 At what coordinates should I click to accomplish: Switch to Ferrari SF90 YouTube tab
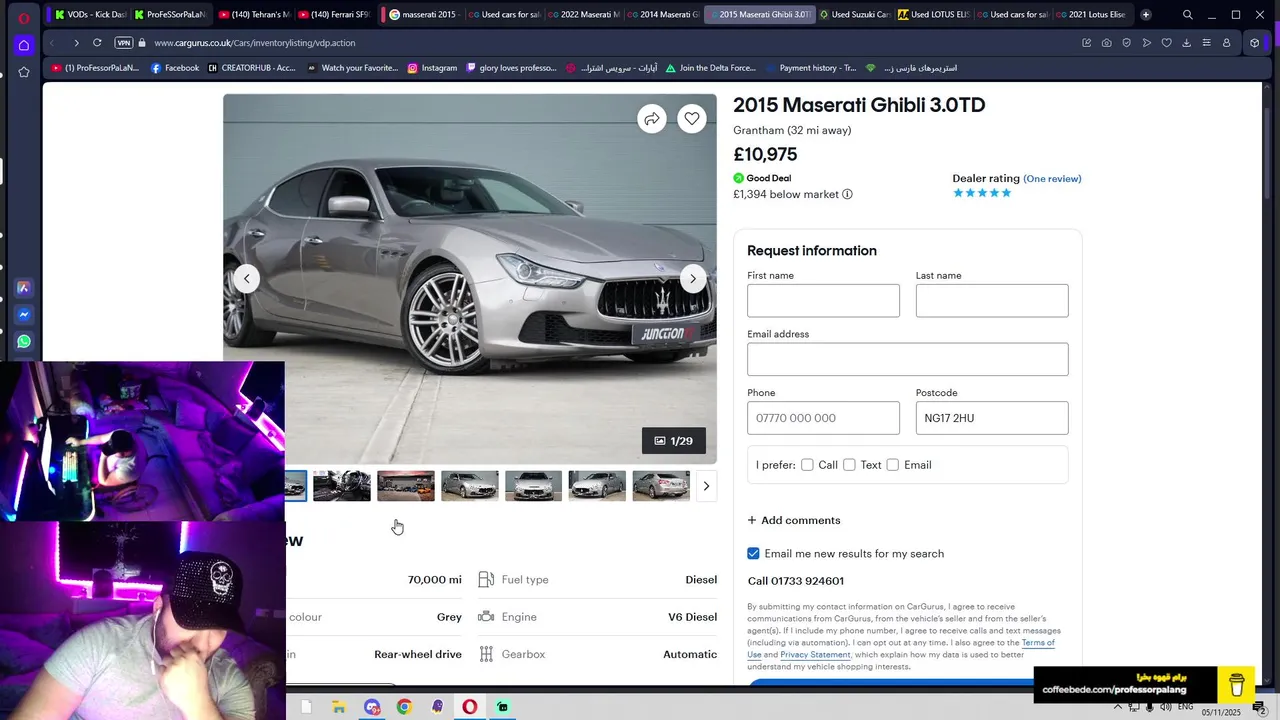[335, 15]
